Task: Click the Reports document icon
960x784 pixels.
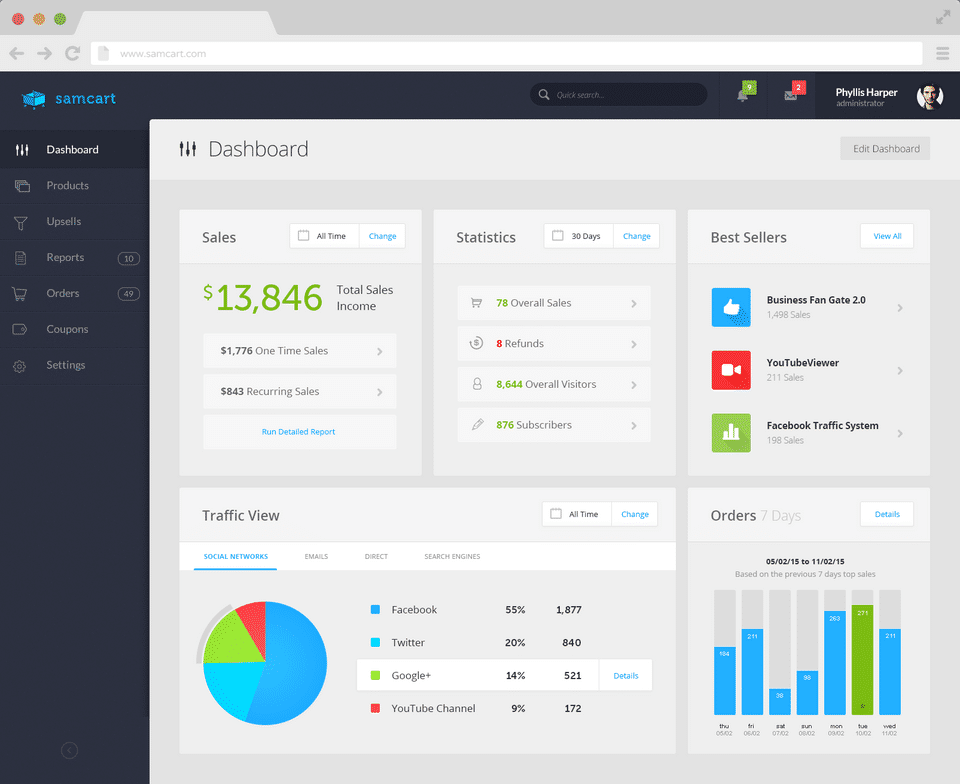Action: pyautogui.click(x=21, y=258)
